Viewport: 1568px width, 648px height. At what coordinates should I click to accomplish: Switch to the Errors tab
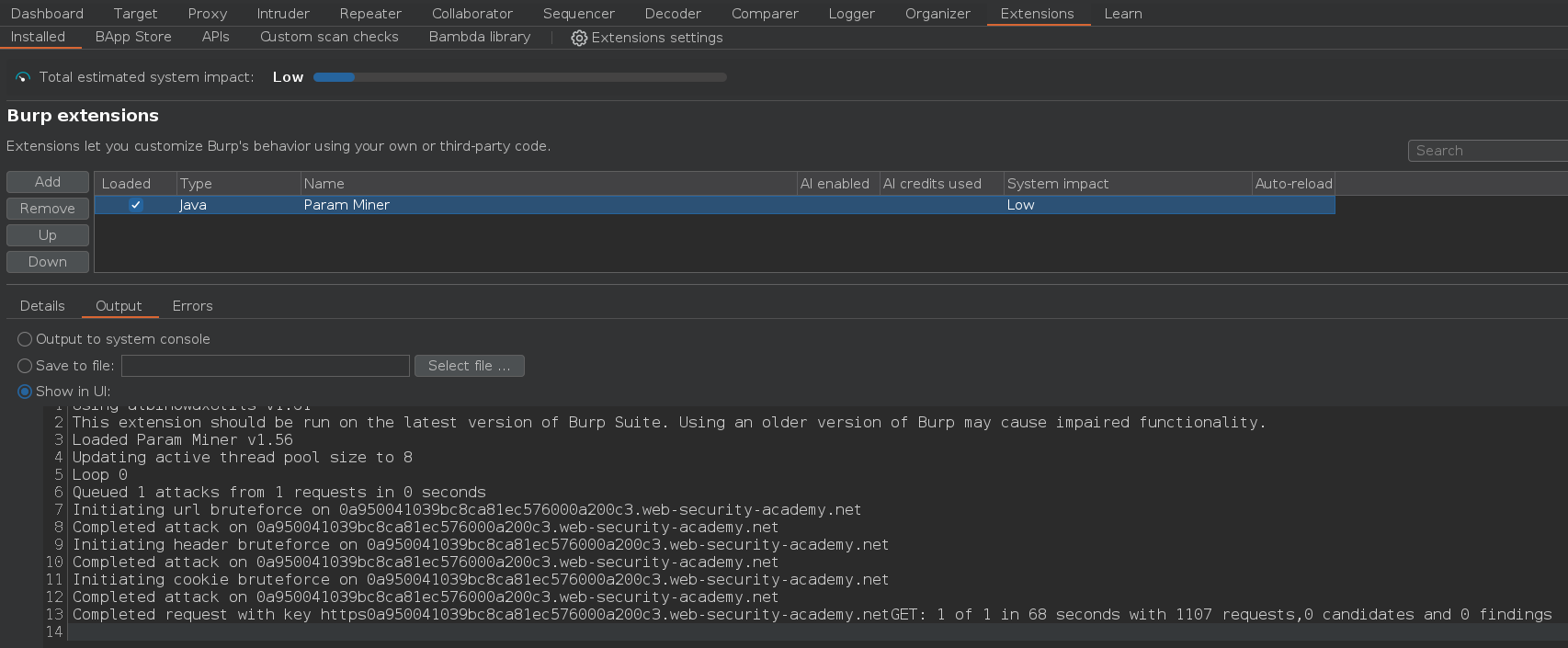[x=192, y=306]
